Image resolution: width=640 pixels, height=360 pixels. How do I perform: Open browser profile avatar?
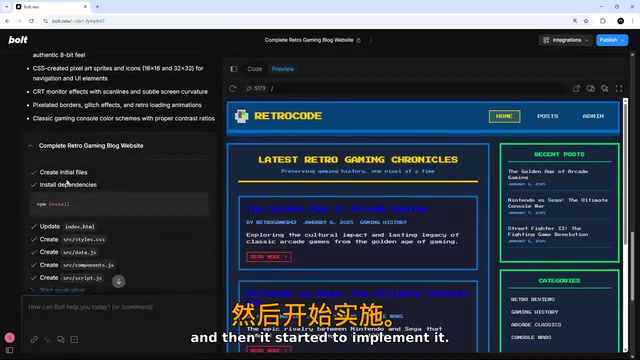(x=620, y=21)
